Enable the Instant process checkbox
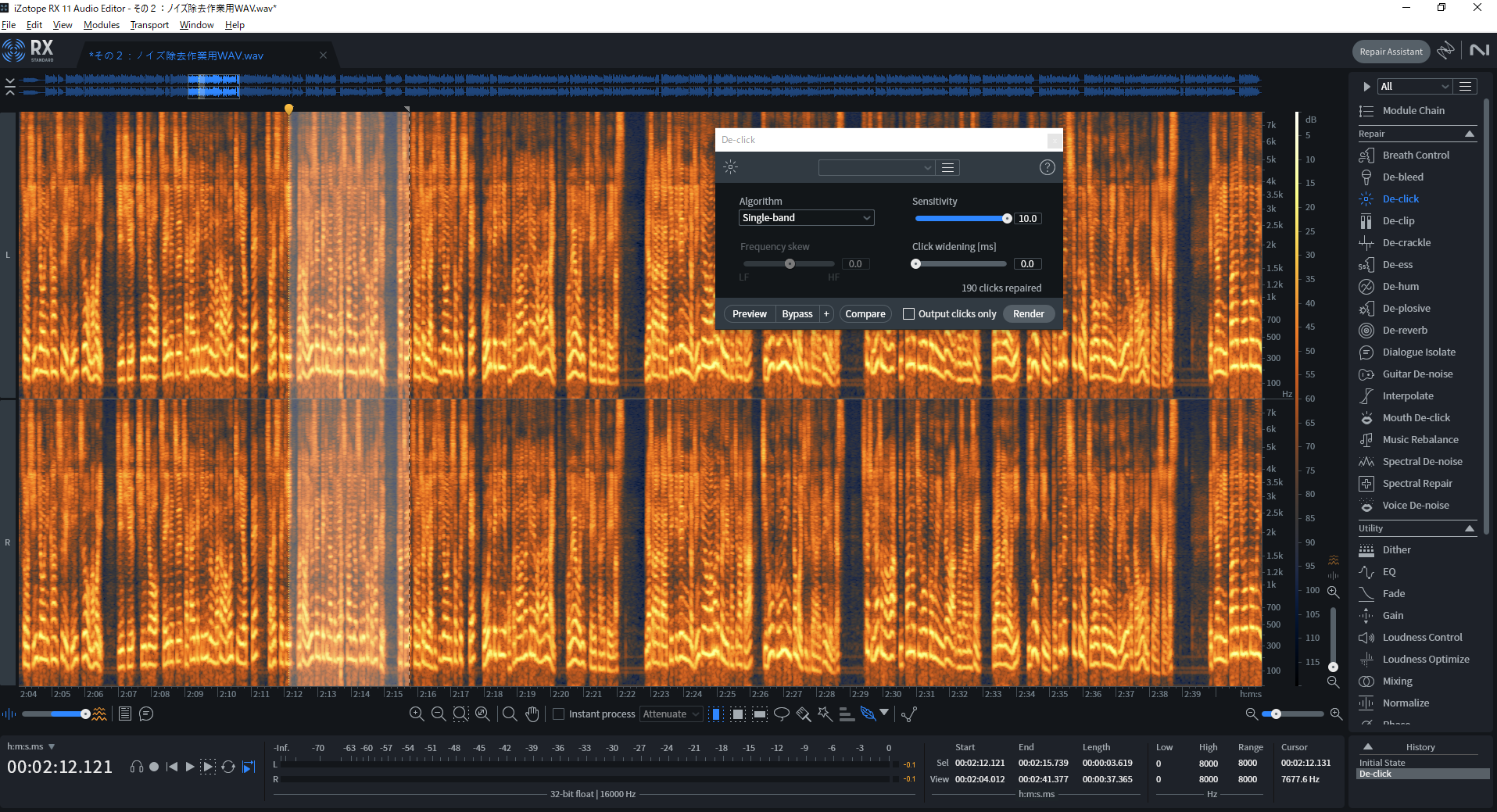The image size is (1497, 812). click(x=558, y=714)
